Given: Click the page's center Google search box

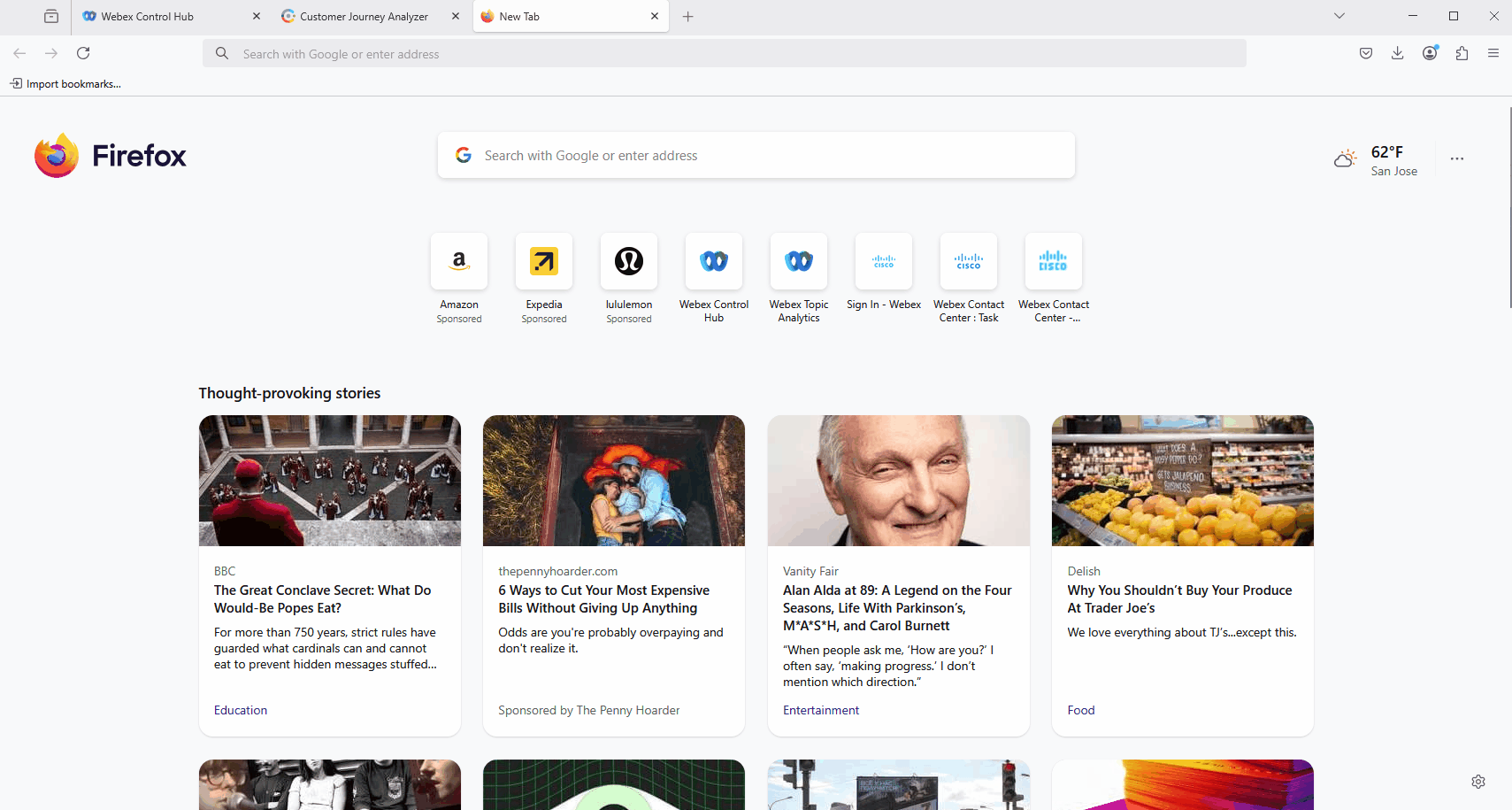Looking at the screenshot, I should point(756,156).
